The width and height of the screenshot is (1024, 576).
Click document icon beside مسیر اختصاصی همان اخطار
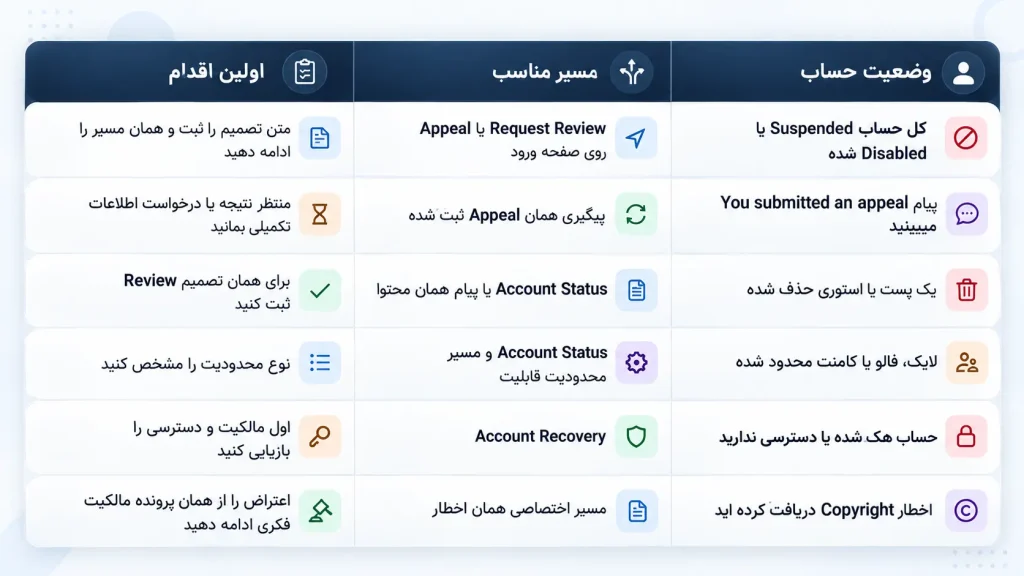pos(635,510)
